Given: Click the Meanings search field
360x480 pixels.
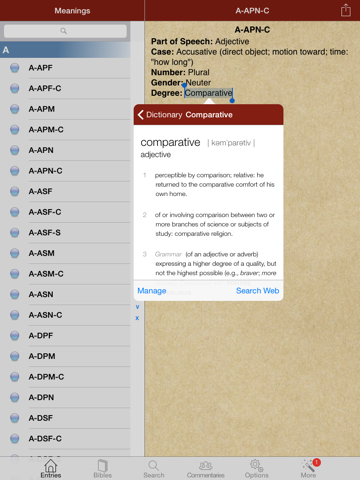Looking at the screenshot, I should [65, 31].
